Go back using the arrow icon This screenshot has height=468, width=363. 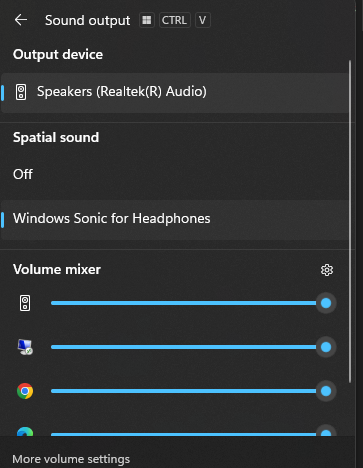(21, 20)
